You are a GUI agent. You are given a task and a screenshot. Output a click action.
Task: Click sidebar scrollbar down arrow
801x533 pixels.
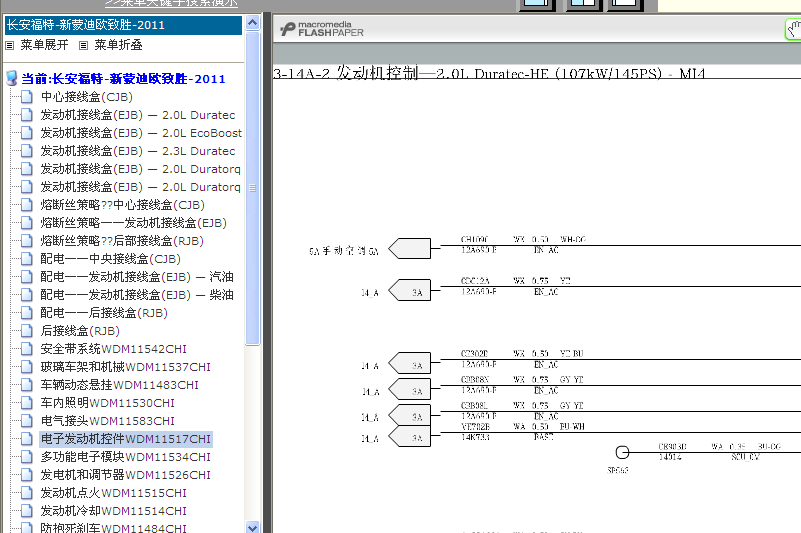coord(252,527)
